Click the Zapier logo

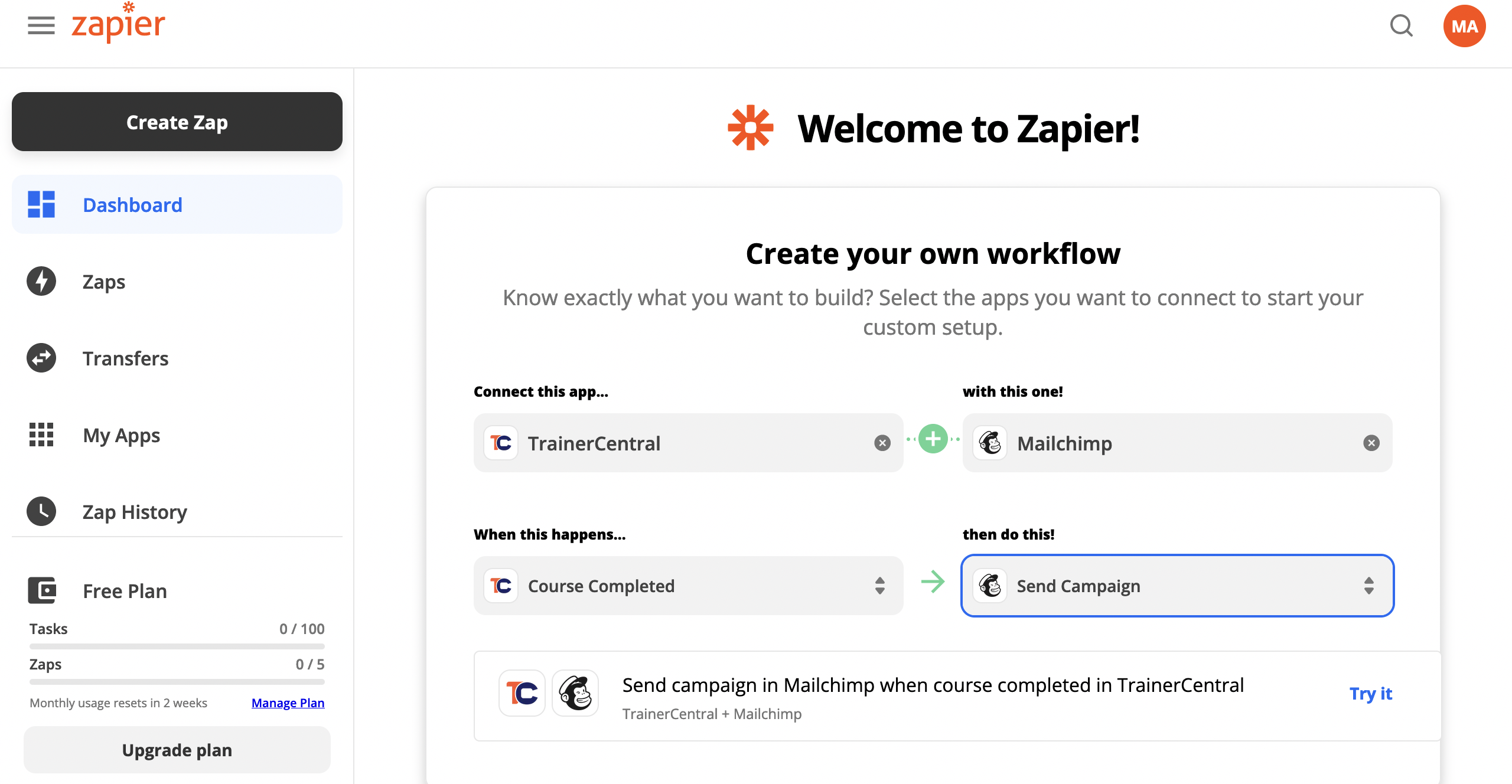(118, 24)
